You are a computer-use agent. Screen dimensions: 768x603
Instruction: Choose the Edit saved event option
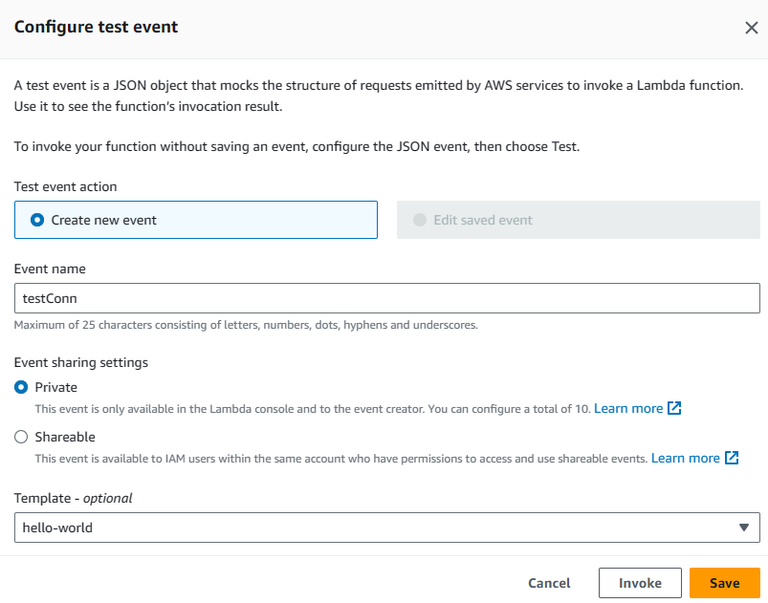419,220
